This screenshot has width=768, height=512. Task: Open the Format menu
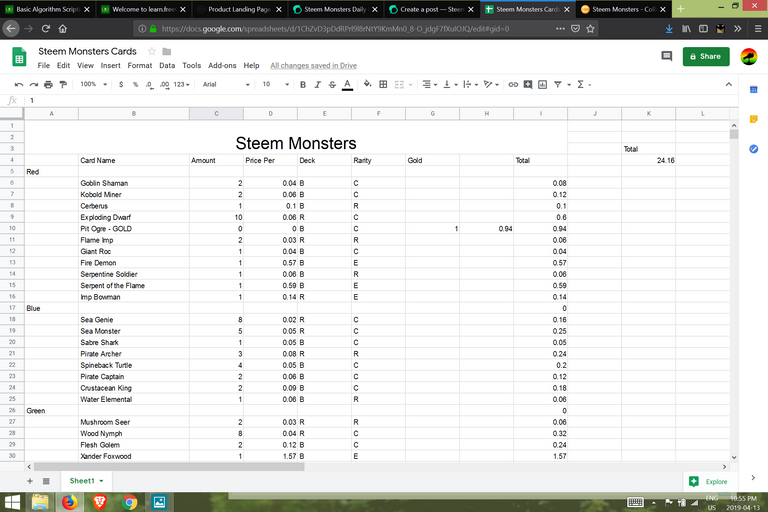(x=140, y=66)
